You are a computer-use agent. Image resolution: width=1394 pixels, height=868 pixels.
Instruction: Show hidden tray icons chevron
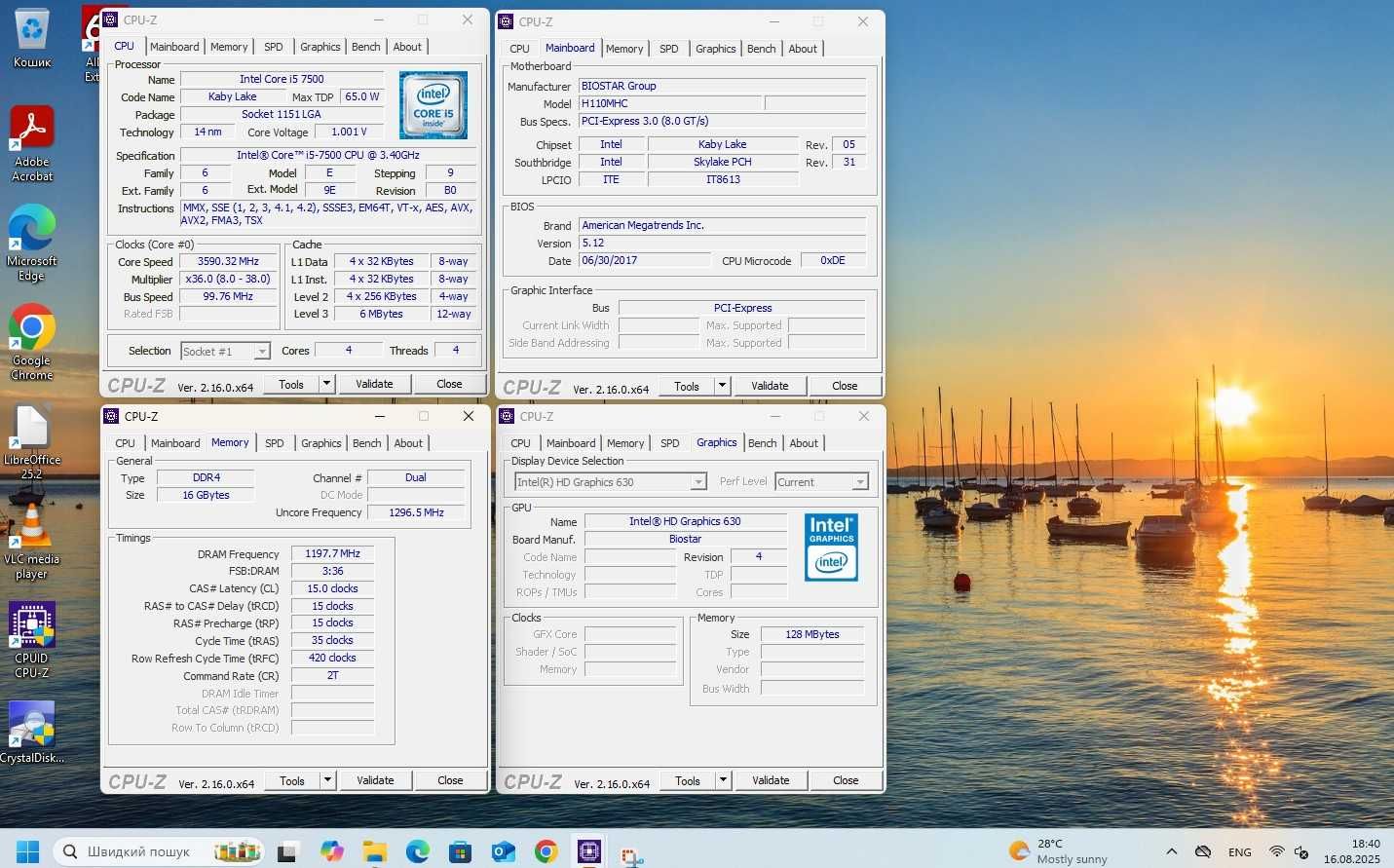point(1172,851)
